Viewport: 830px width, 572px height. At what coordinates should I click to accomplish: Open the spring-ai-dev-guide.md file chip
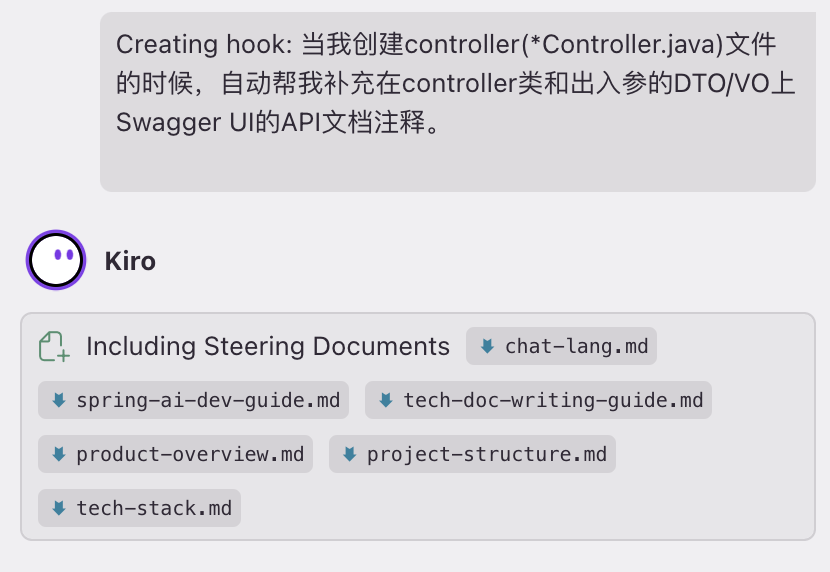point(208,401)
